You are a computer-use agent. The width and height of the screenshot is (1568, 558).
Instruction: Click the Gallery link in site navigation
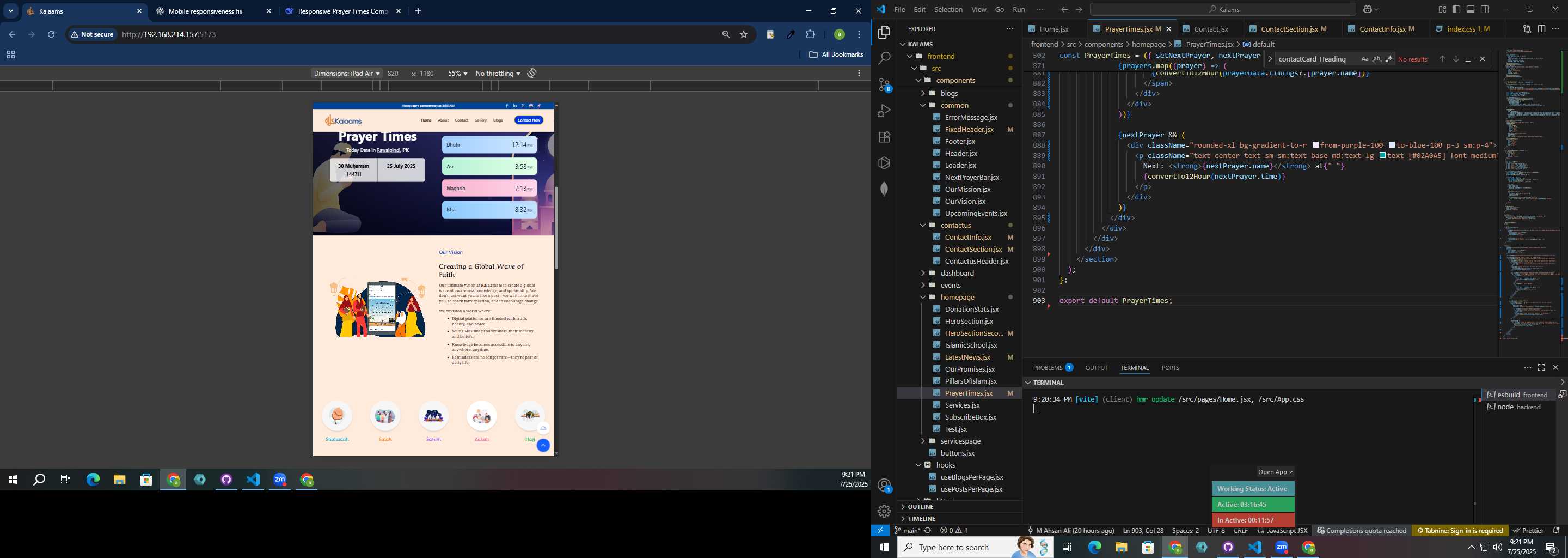(x=481, y=120)
